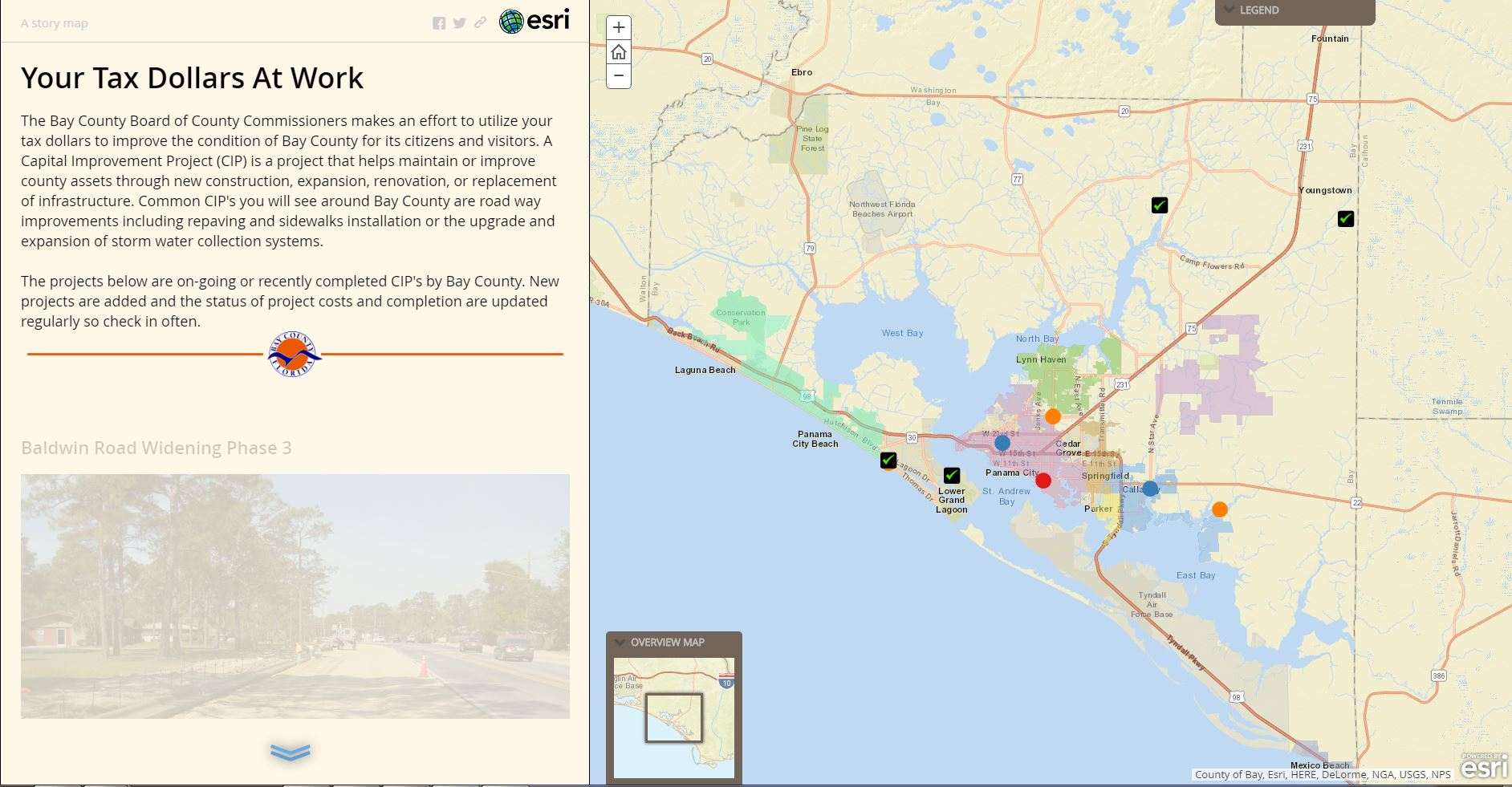This screenshot has height=787, width=1512.
Task: Click the zoom in plus button
Action: 618,28
